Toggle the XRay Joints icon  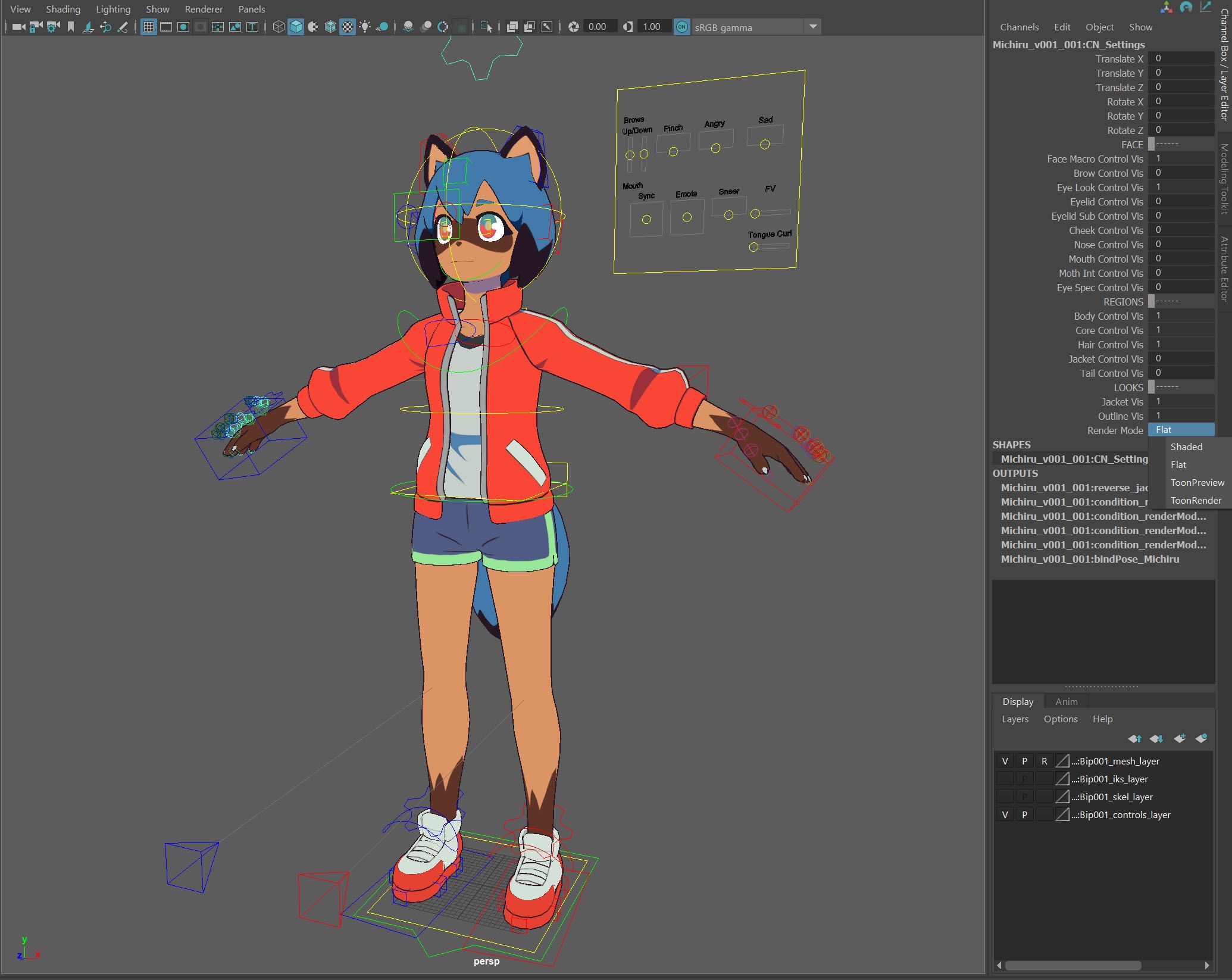coord(546,27)
